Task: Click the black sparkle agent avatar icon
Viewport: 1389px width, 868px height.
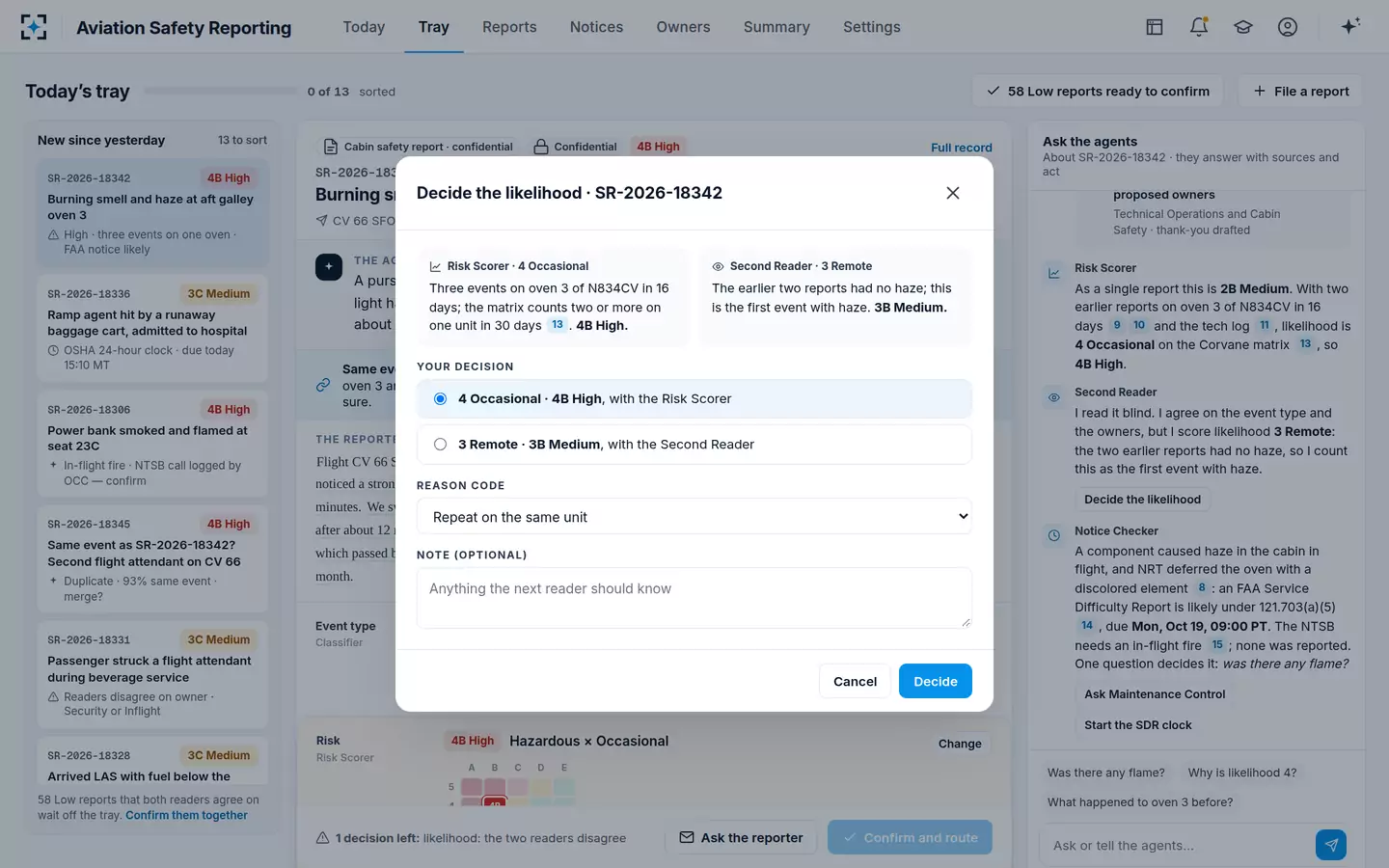Action: click(329, 266)
